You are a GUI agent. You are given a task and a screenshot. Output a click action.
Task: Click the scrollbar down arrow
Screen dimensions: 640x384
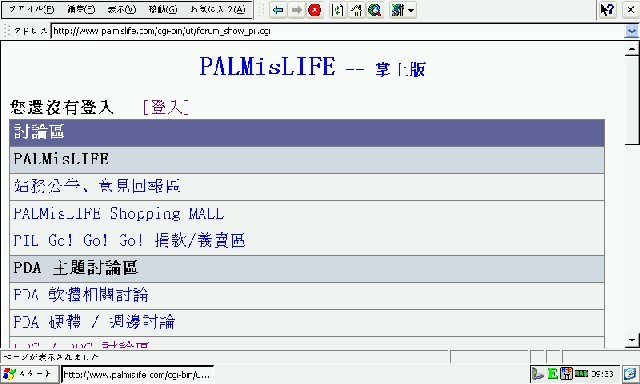pos(632,340)
